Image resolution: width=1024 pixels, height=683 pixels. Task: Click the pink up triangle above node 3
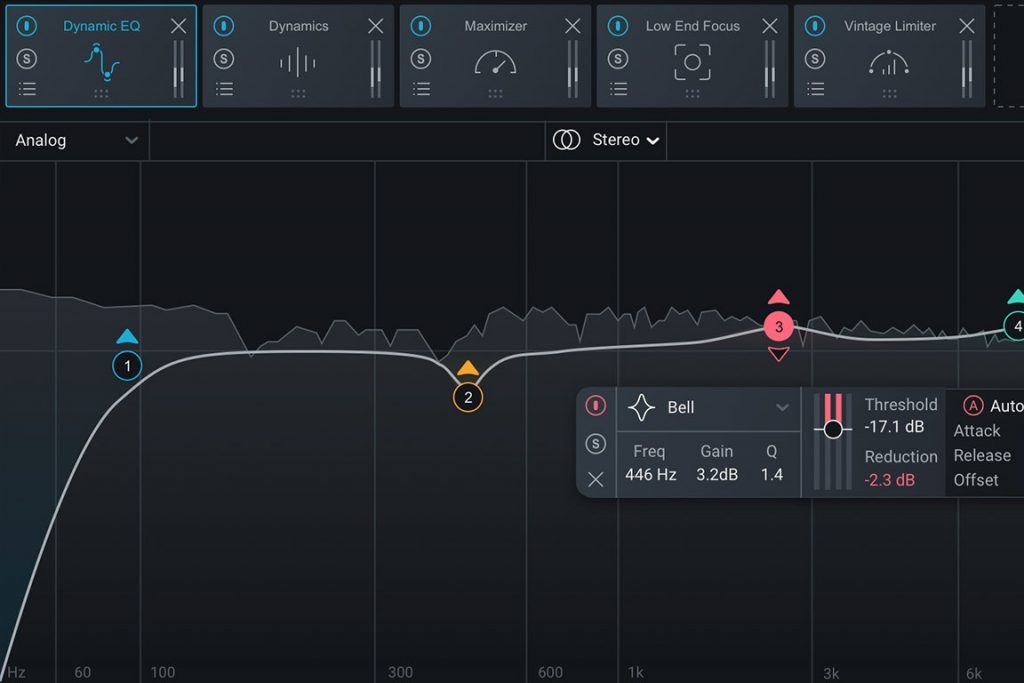click(778, 297)
